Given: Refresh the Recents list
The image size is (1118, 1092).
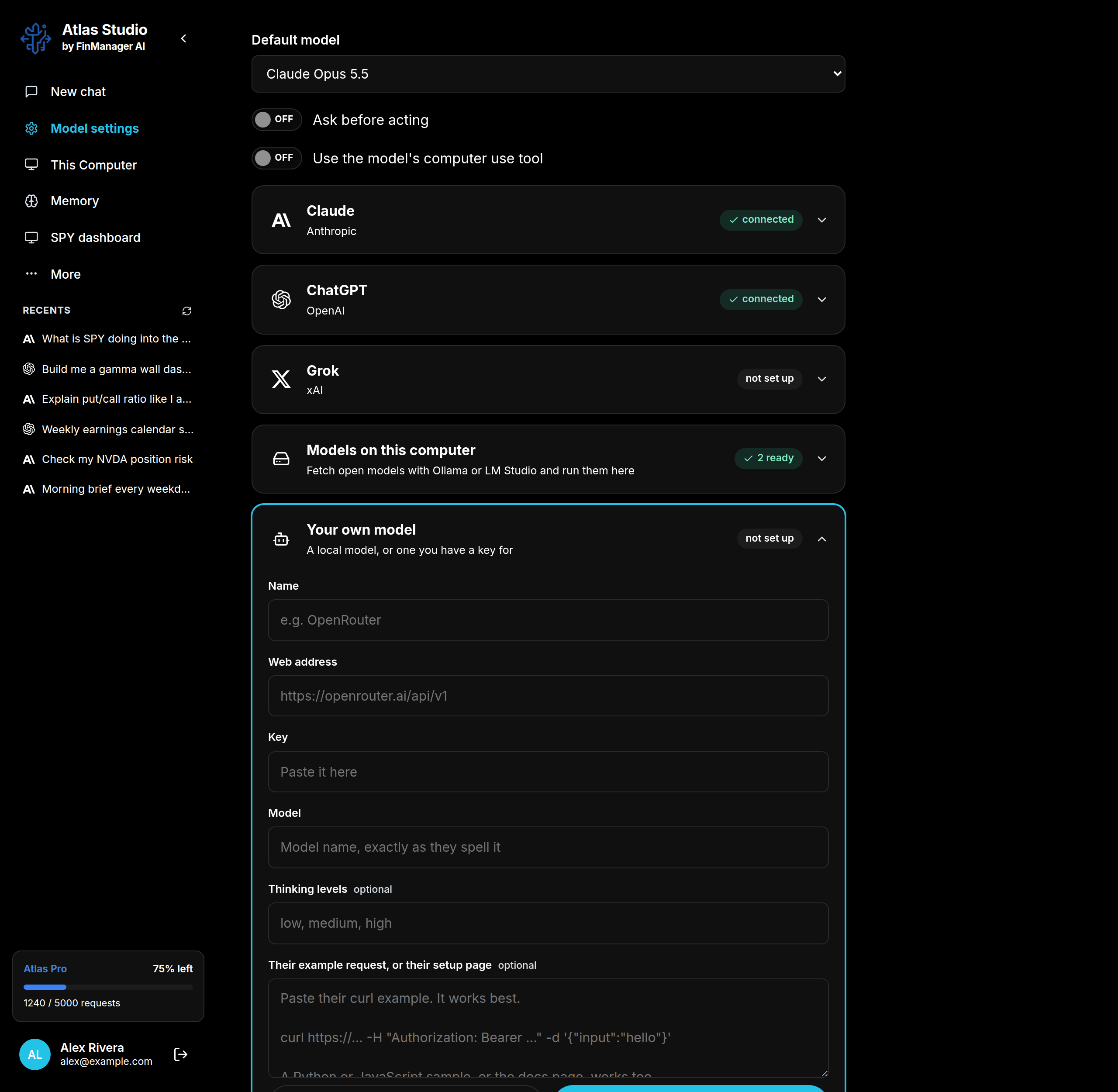Looking at the screenshot, I should click(x=187, y=311).
